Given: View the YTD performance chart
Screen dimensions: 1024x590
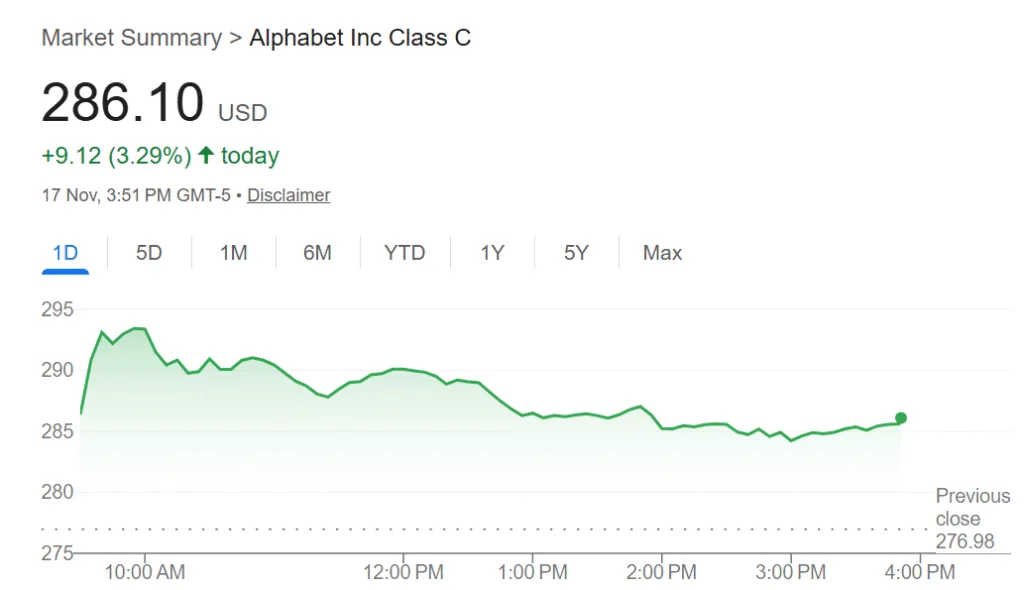Looking at the screenshot, I should pos(404,253).
